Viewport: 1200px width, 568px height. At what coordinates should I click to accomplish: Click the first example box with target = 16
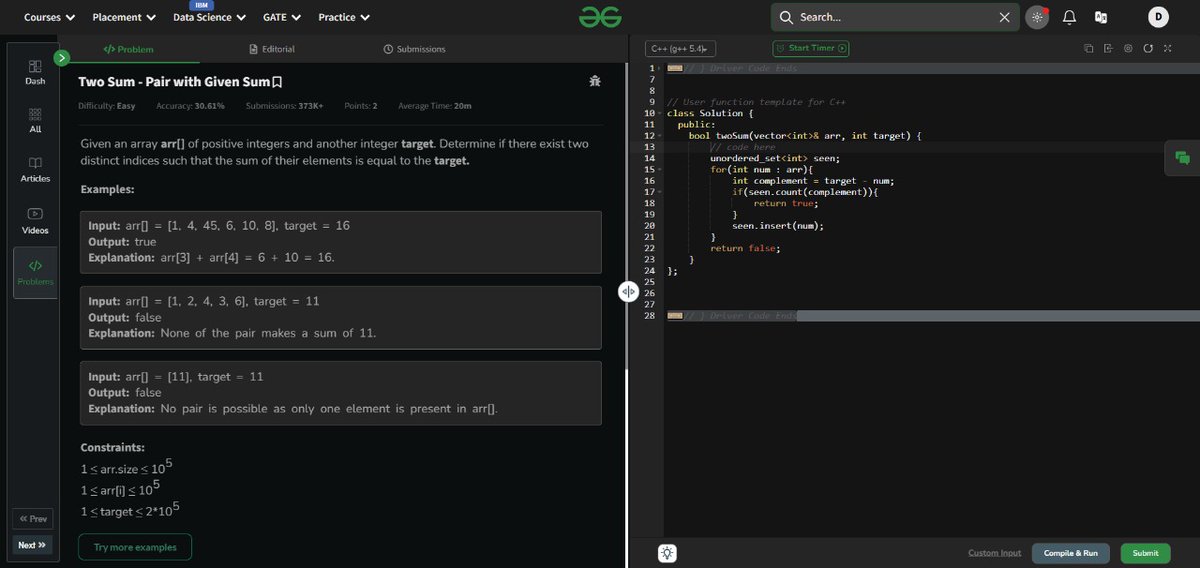point(340,242)
